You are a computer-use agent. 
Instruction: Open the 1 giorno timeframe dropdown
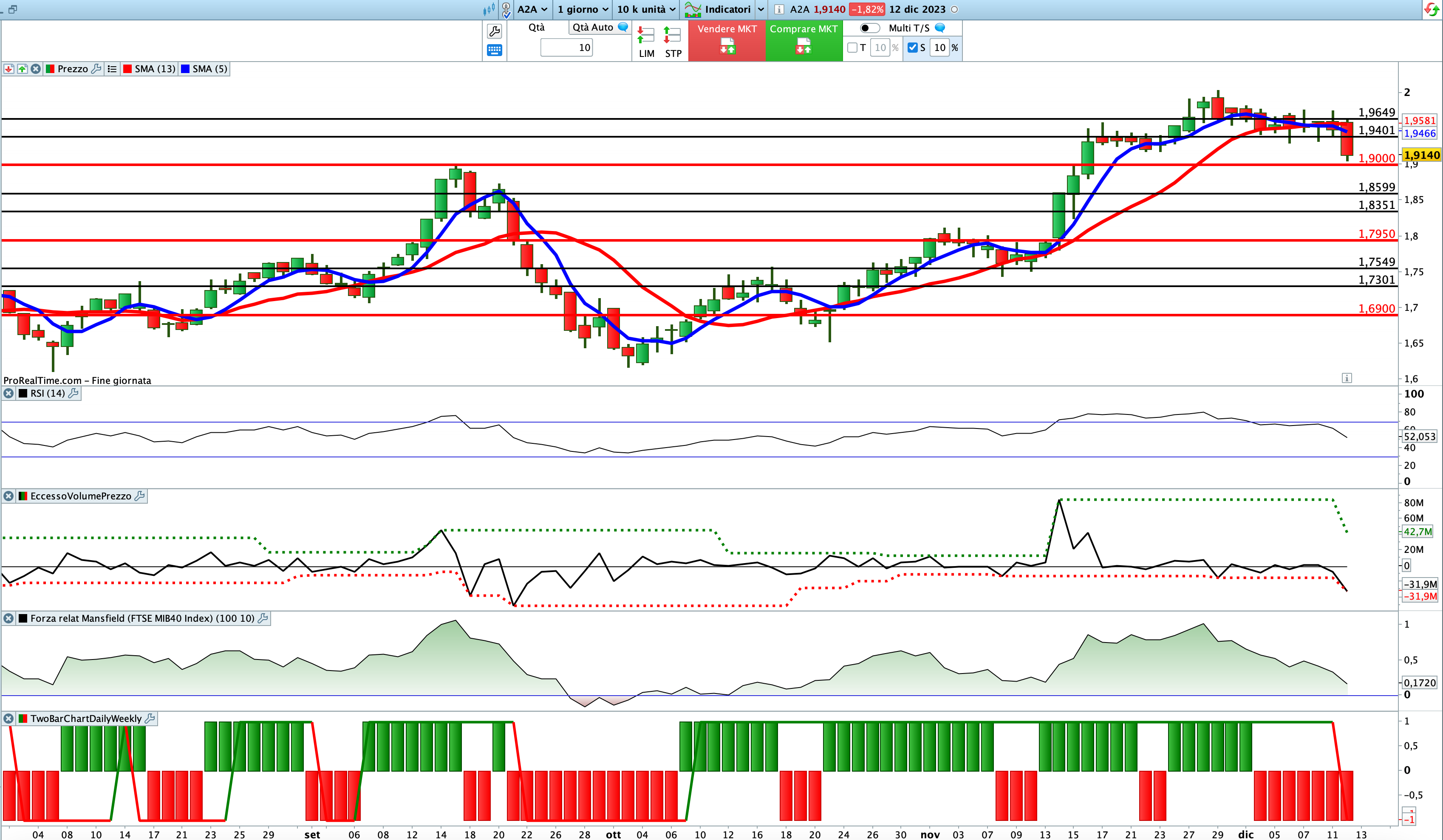tap(583, 9)
